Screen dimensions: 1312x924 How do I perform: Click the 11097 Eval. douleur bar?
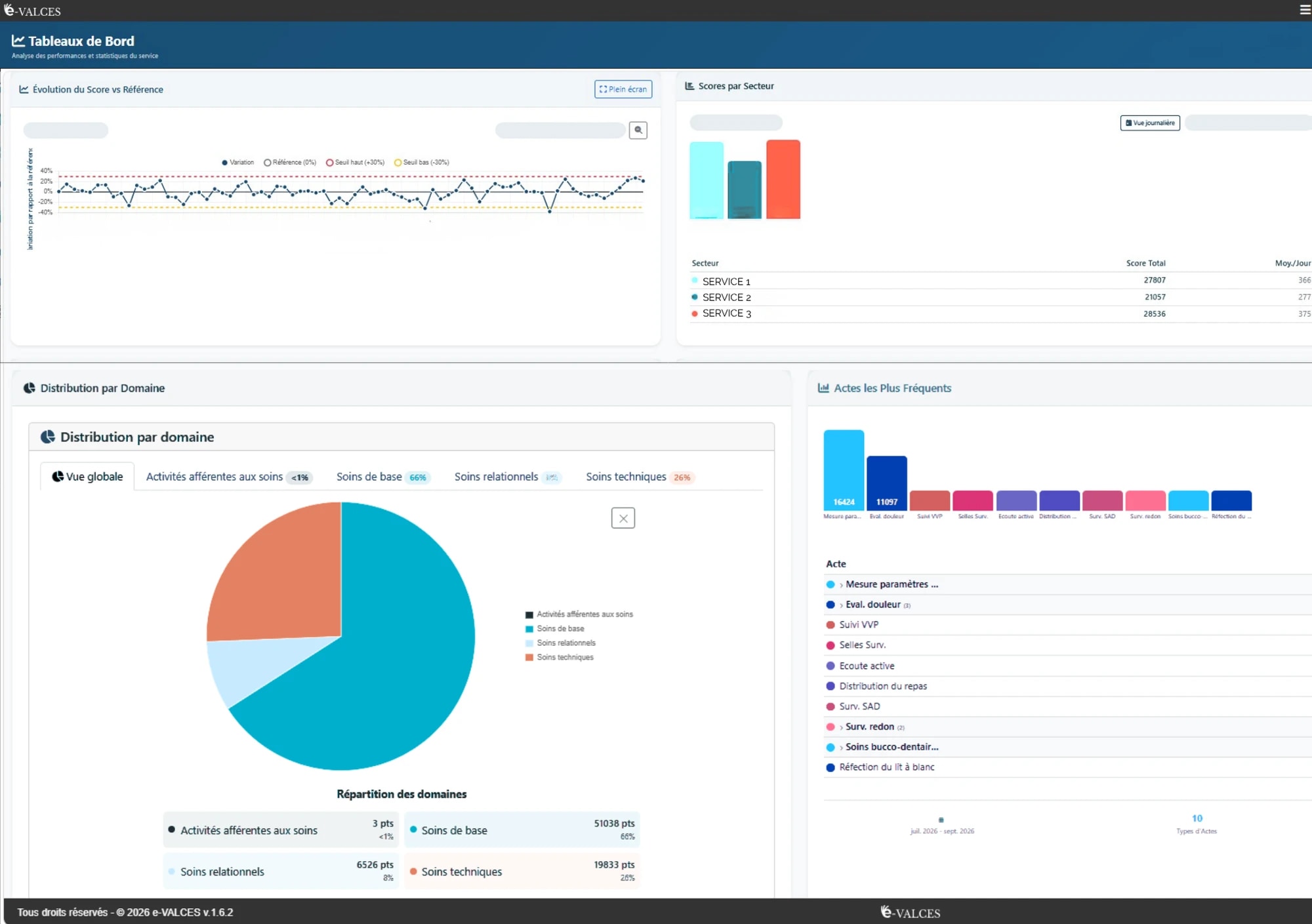pyautogui.click(x=887, y=483)
